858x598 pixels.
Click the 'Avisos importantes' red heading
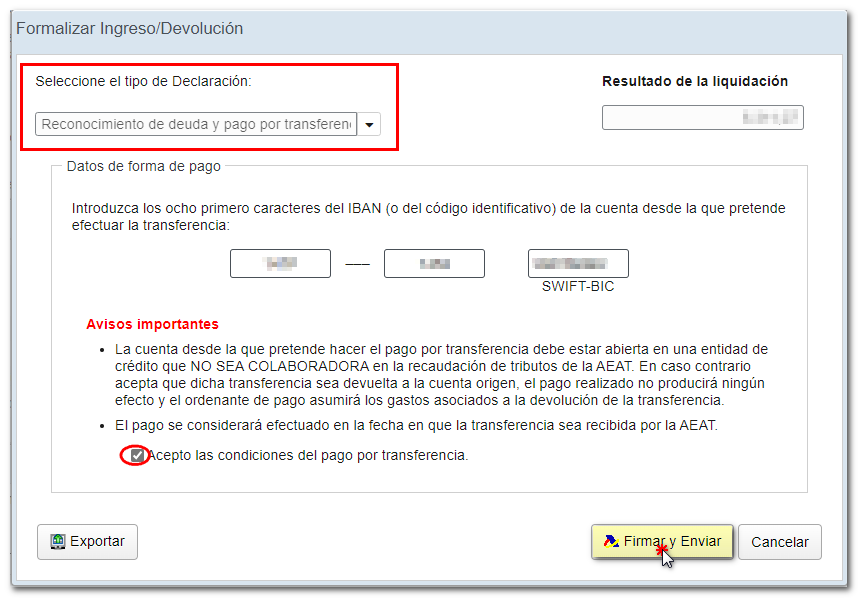pyautogui.click(x=152, y=325)
